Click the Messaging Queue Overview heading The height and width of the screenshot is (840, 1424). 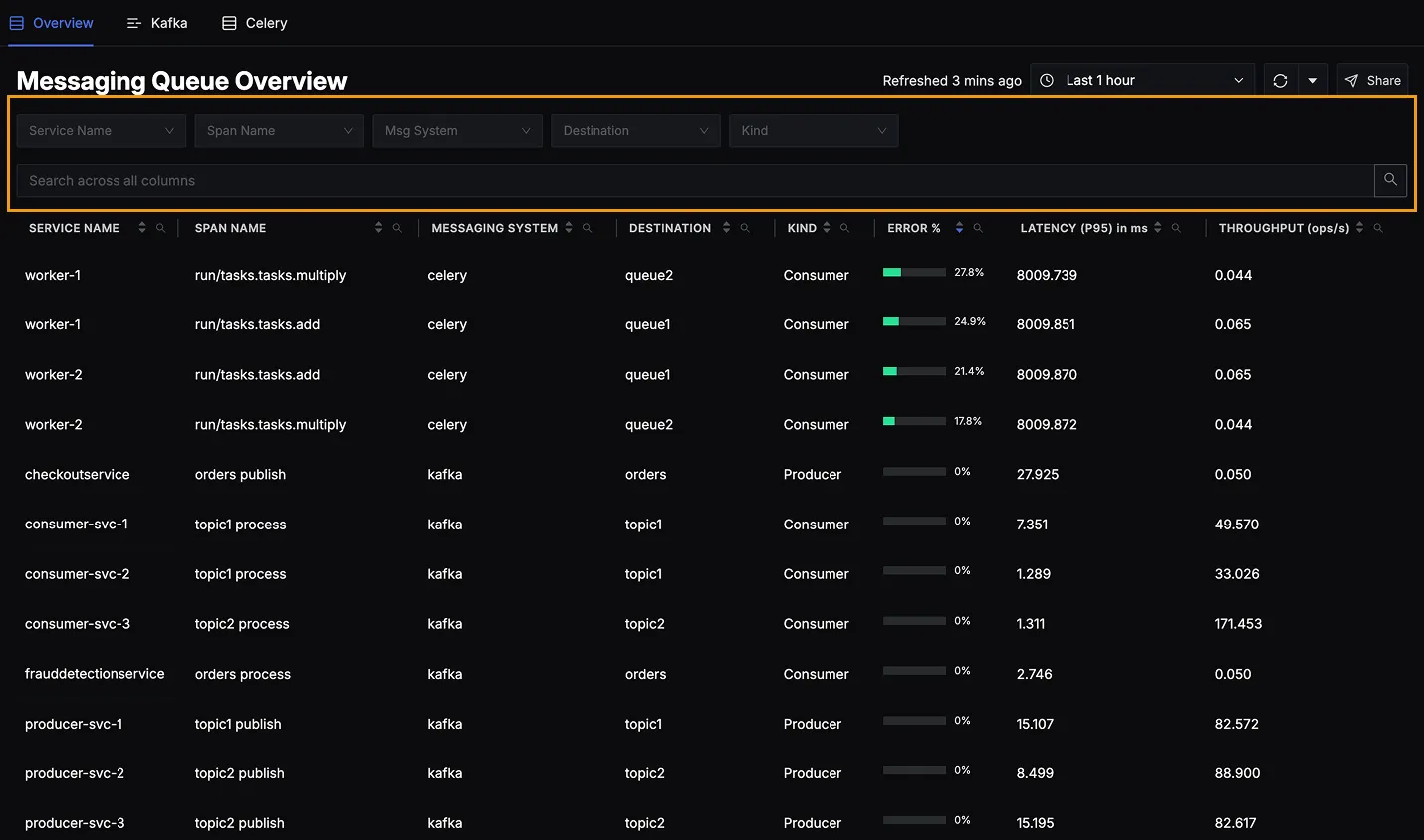(181, 81)
